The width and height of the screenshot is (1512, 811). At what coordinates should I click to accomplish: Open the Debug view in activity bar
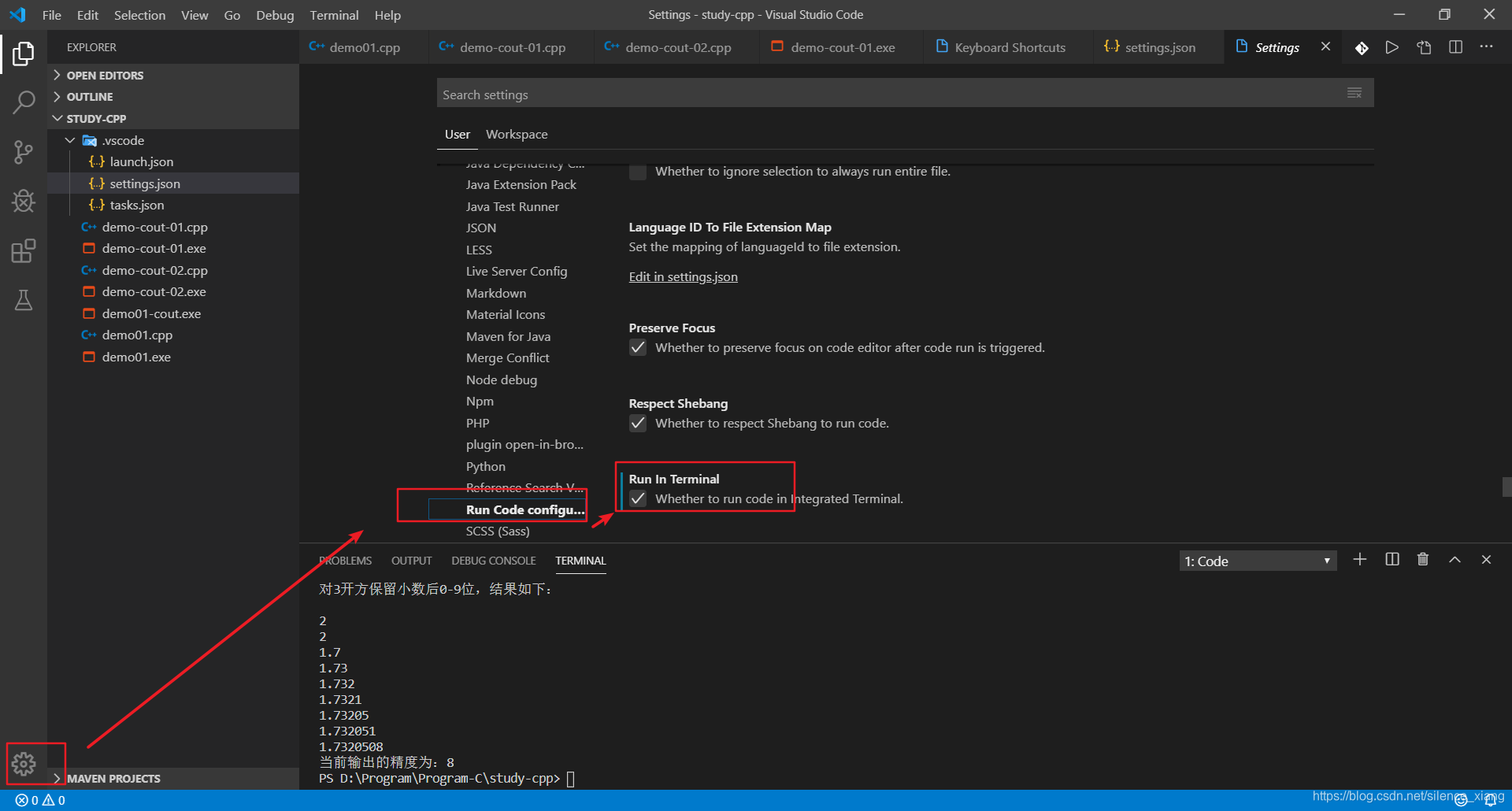(24, 202)
